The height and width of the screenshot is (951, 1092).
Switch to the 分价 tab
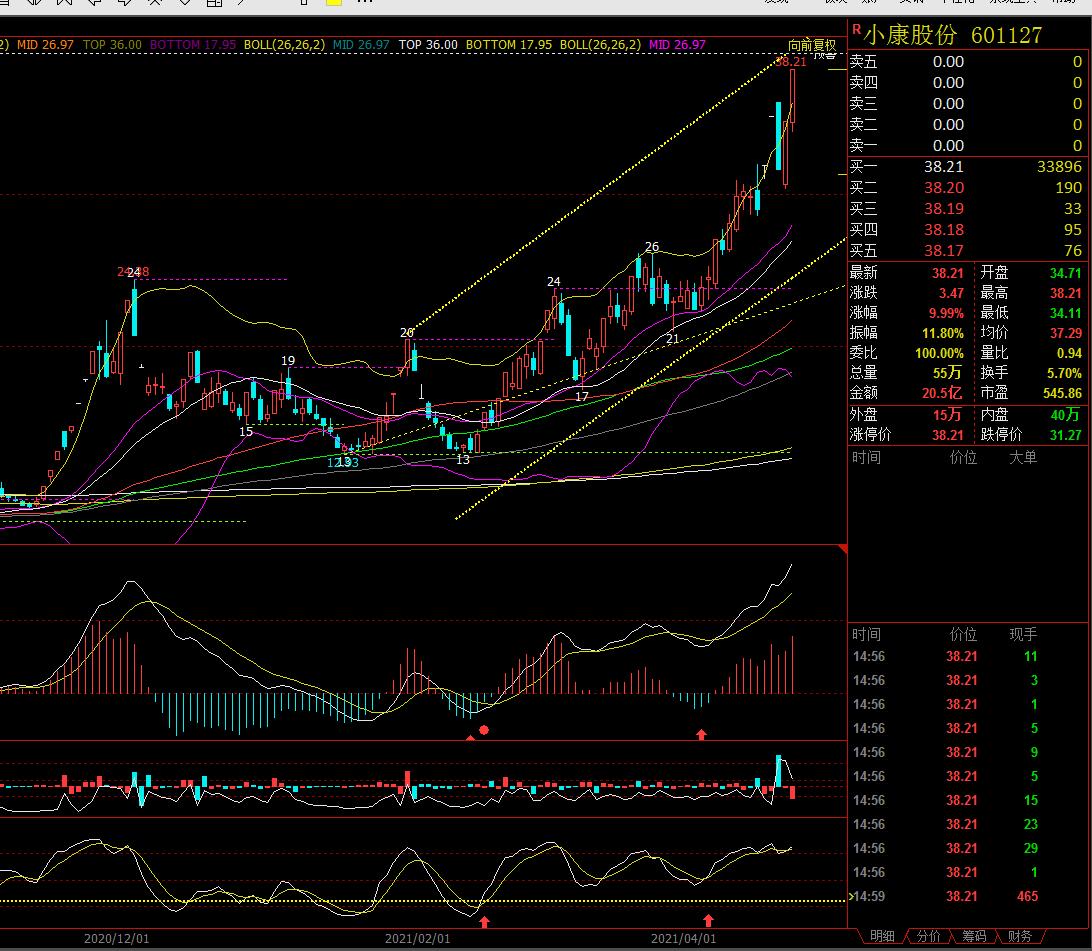928,936
